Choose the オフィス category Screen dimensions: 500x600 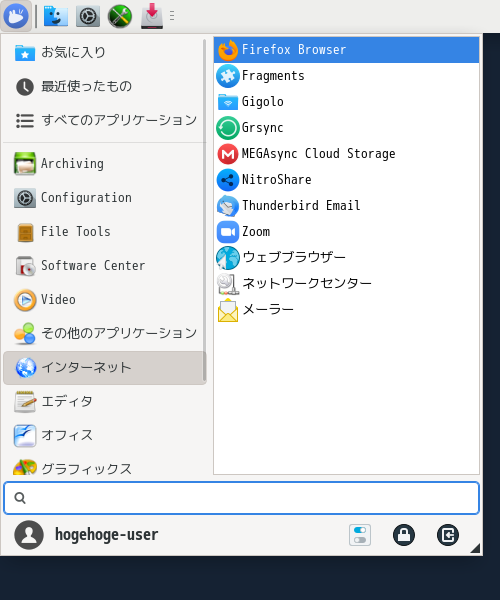tap(103, 436)
